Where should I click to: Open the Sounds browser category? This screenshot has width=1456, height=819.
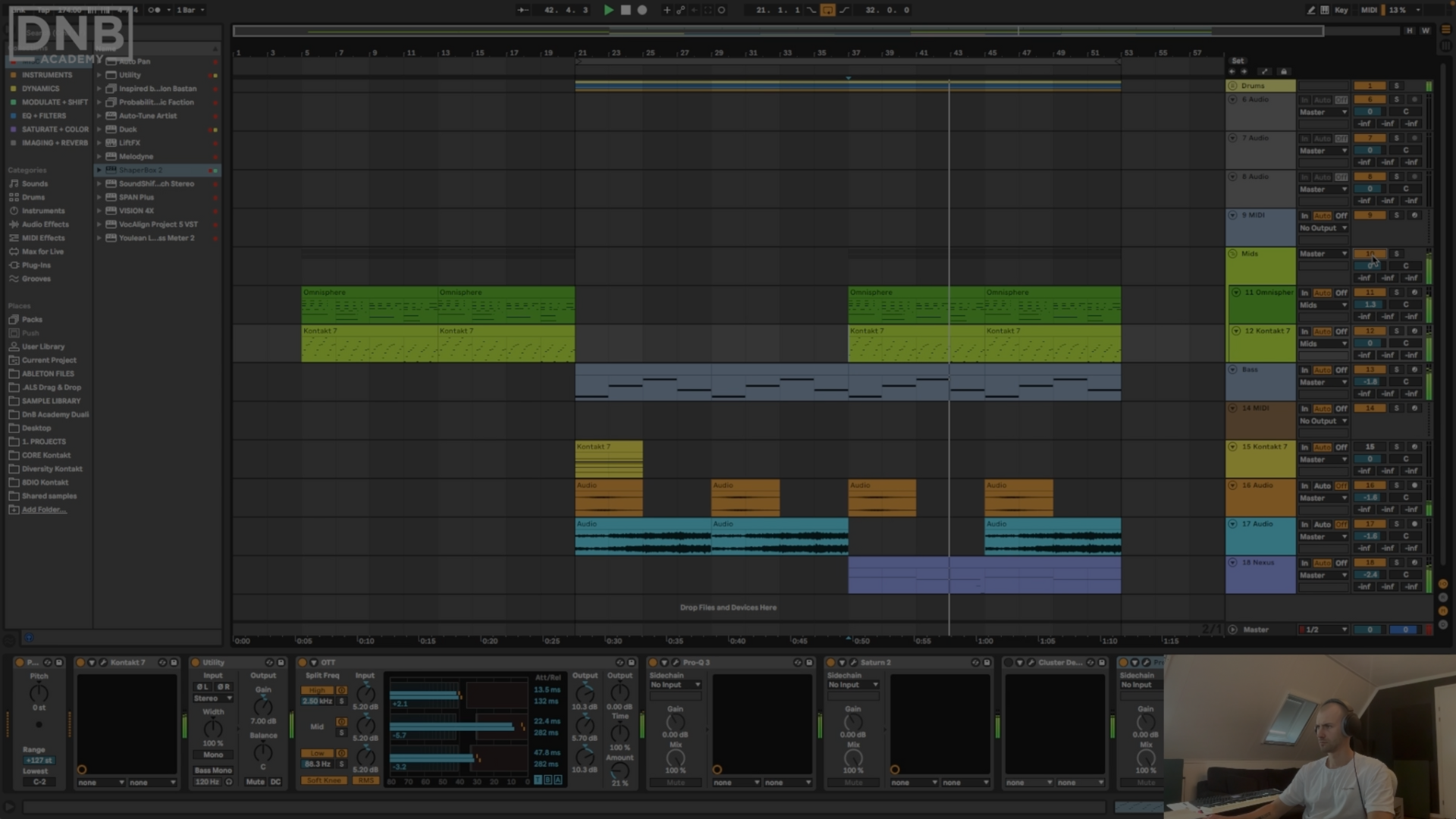click(35, 184)
